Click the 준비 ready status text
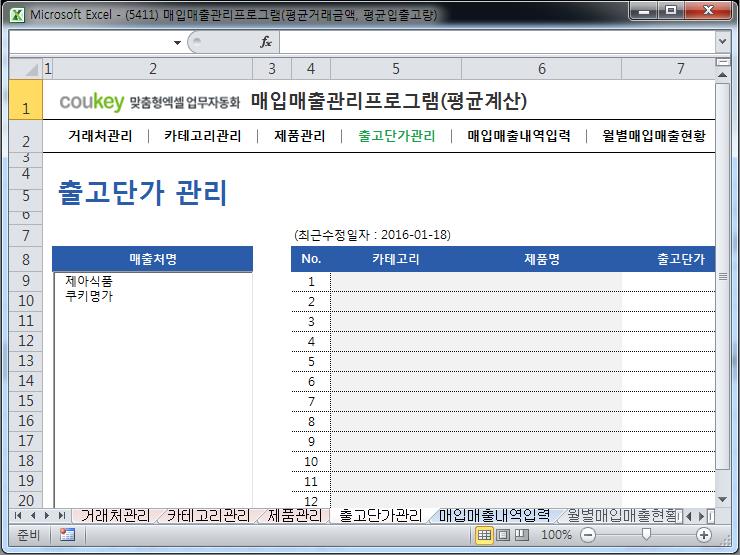The height and width of the screenshot is (555, 740). tap(28, 535)
